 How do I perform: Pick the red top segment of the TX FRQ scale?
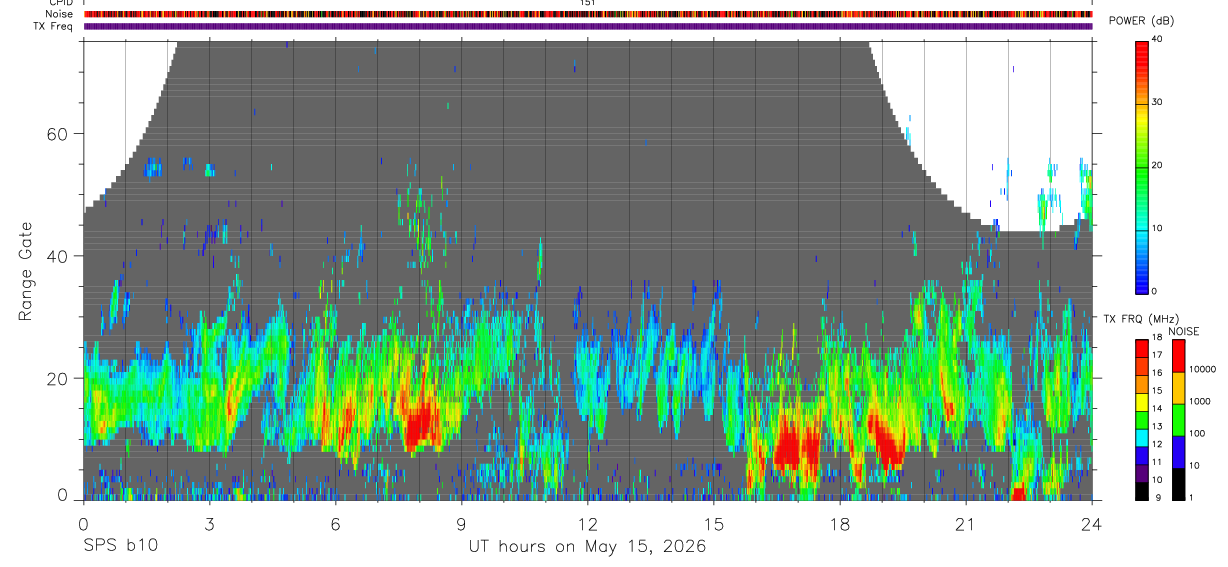point(1141,346)
